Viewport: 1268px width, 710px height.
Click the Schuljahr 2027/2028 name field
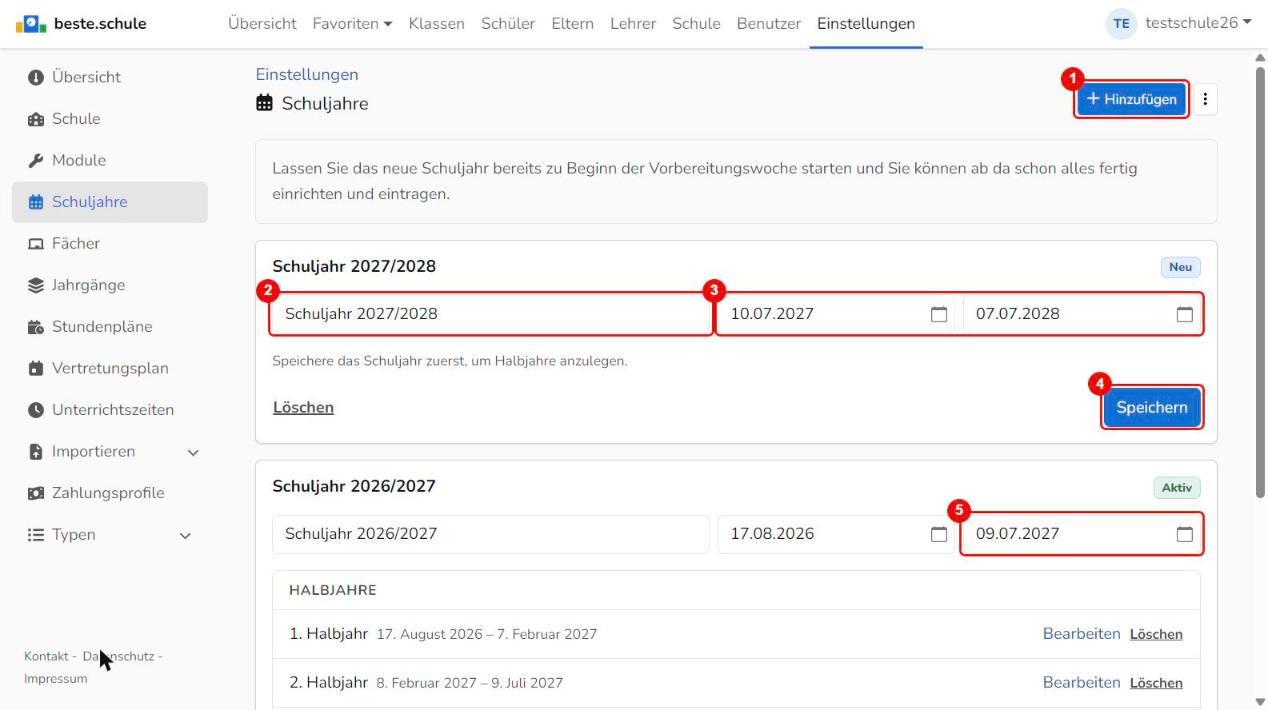pyautogui.click(x=491, y=314)
